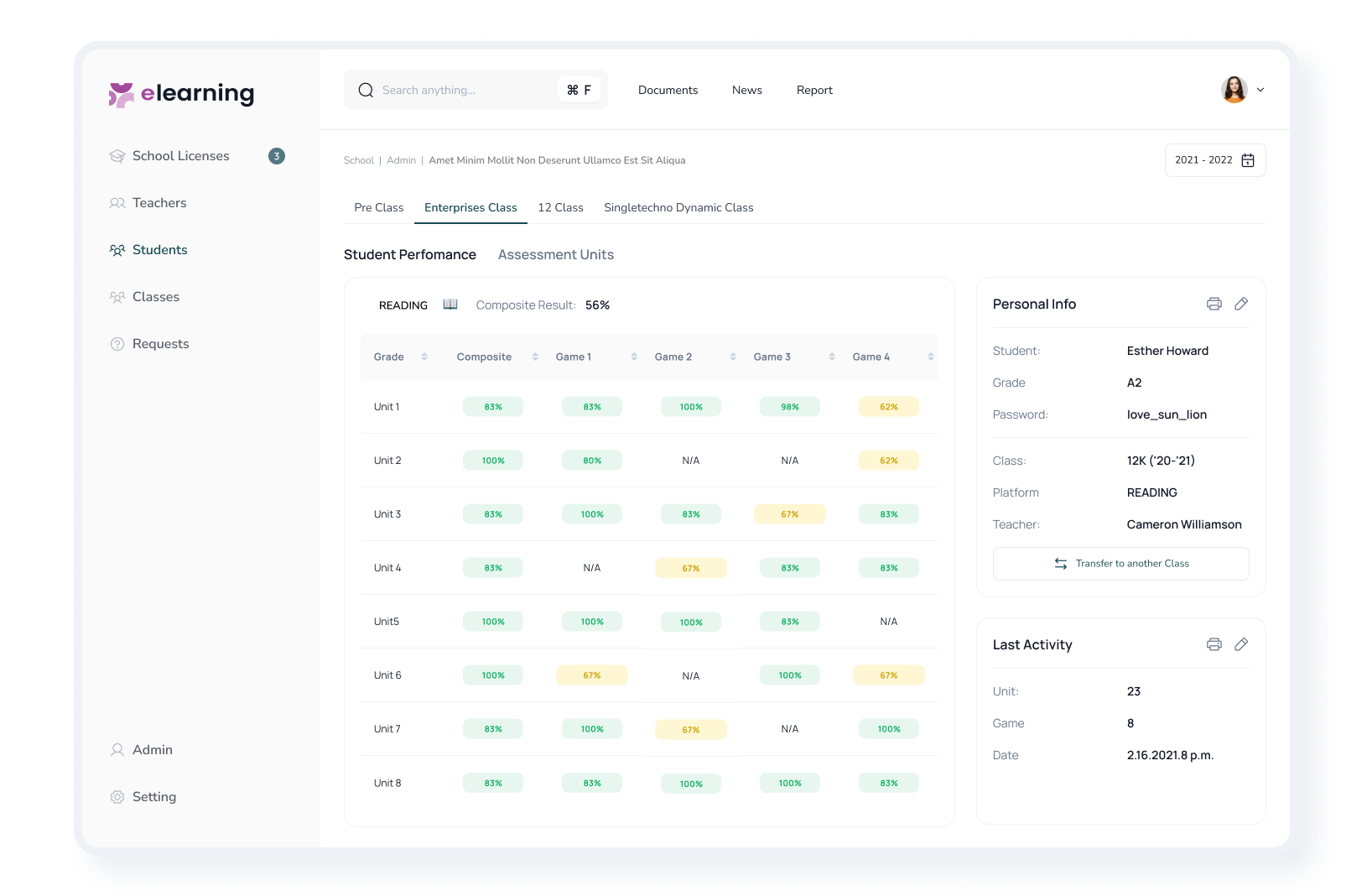Expand the user profile dropdown chevron
Screen dimensions: 1372x896
pyautogui.click(x=1260, y=90)
